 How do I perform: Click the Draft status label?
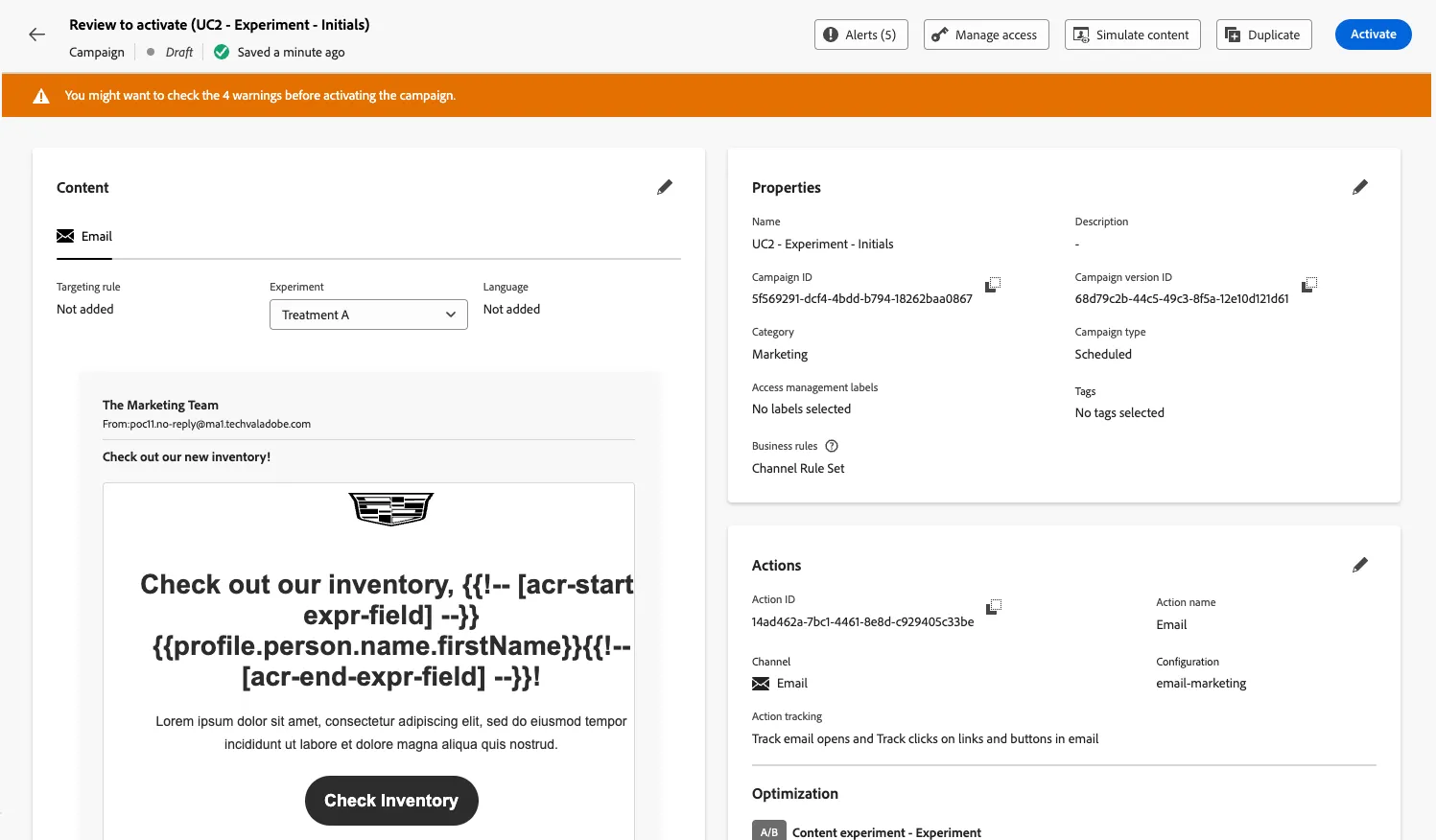pyautogui.click(x=179, y=53)
